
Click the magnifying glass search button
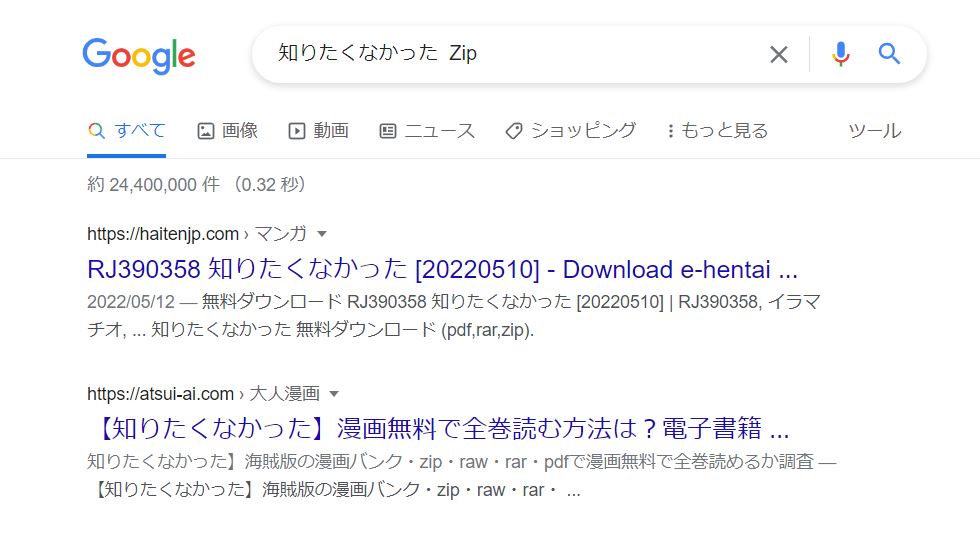(889, 54)
